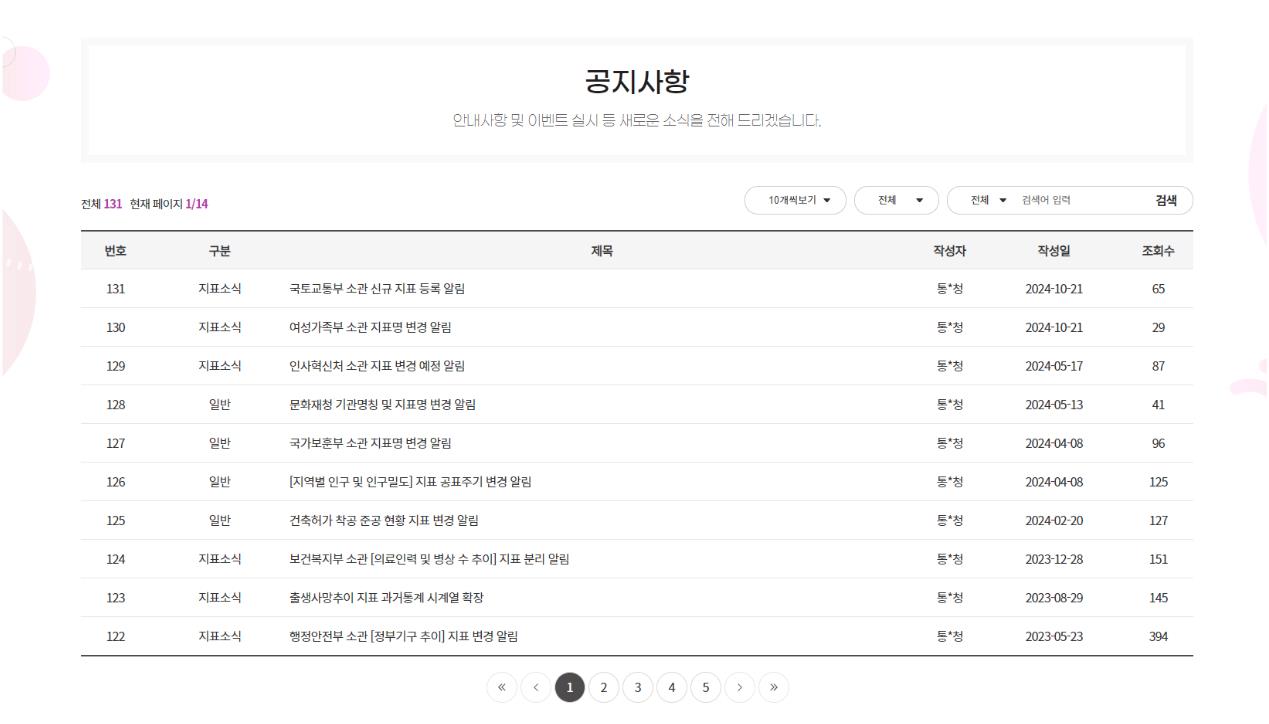
Task: Open notice 건축허가 착공 준공 현황 지표 변경 알림
Action: pos(384,521)
